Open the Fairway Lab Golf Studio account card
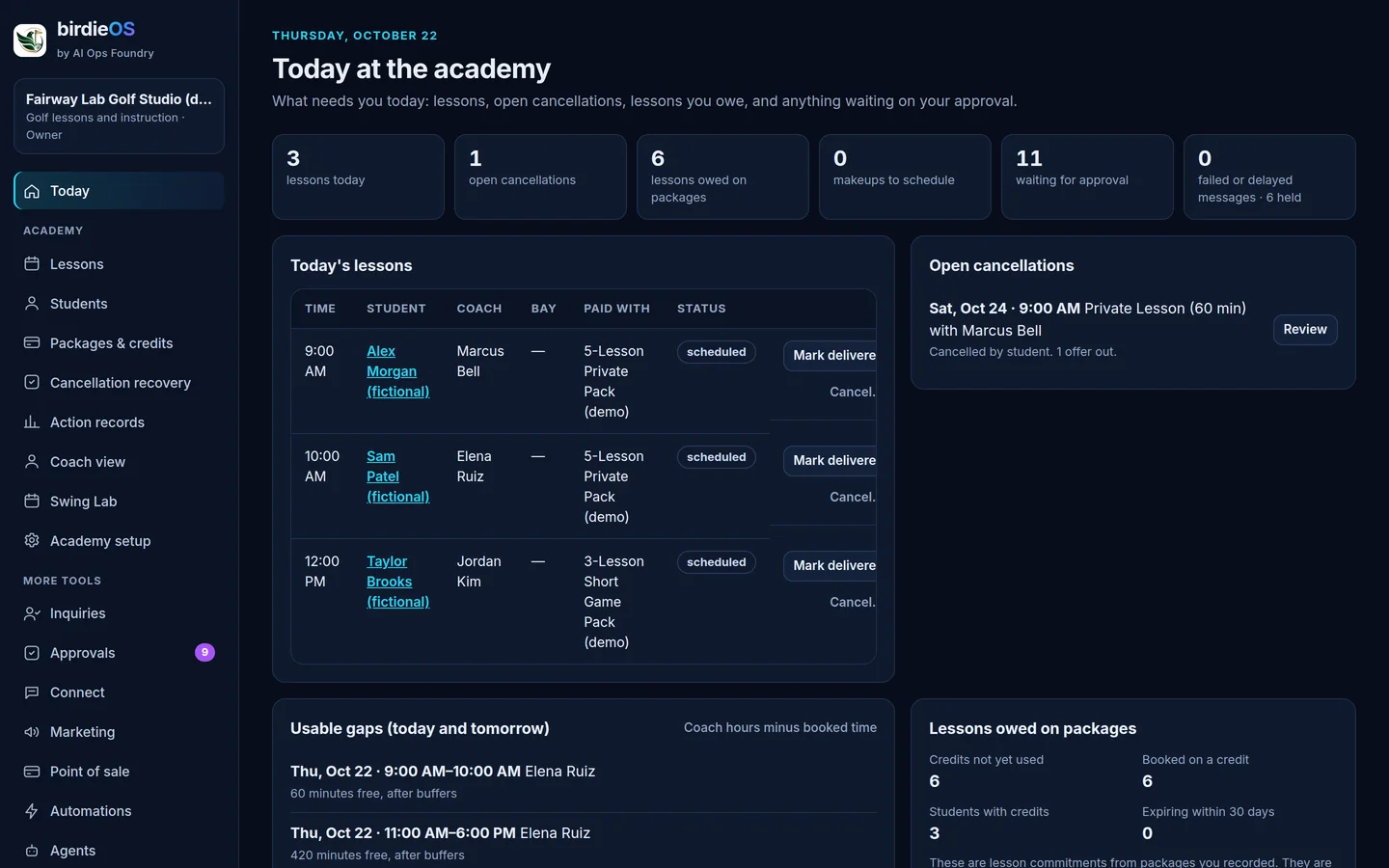 (x=119, y=116)
